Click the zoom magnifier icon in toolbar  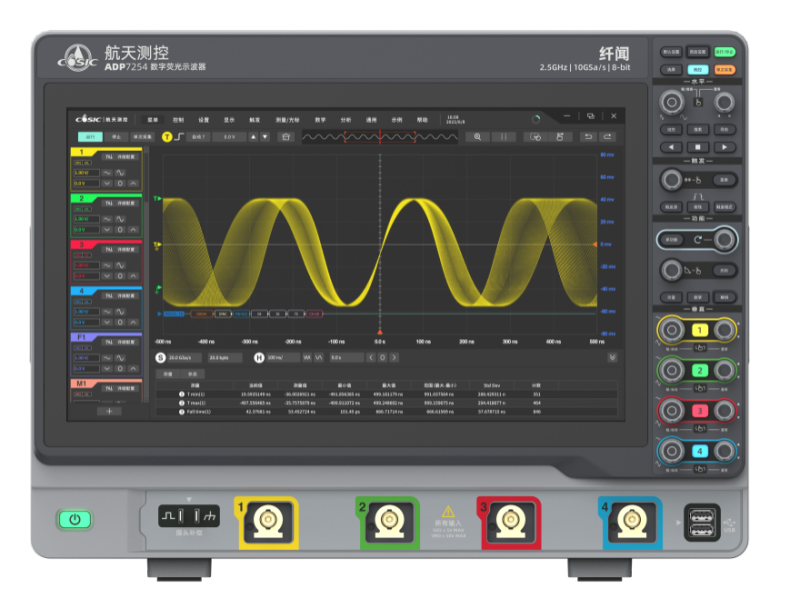pyautogui.click(x=478, y=137)
